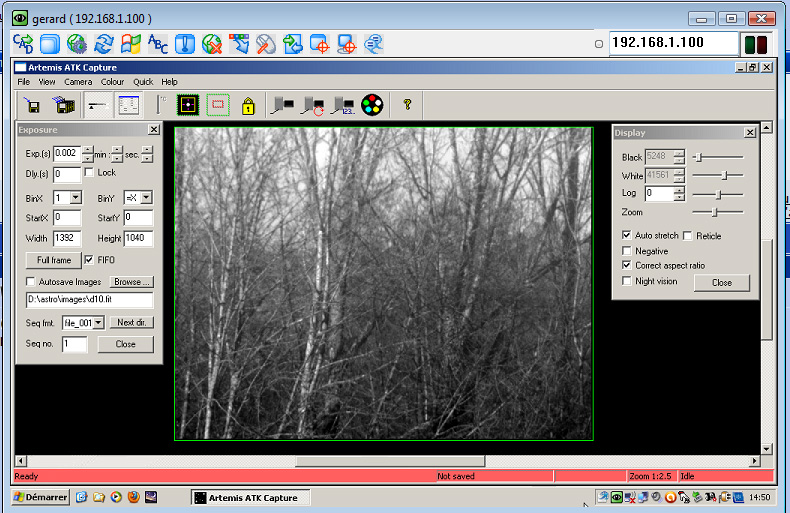Expand the Seq fmt dropdown
The height and width of the screenshot is (513, 790).
[x=99, y=323]
